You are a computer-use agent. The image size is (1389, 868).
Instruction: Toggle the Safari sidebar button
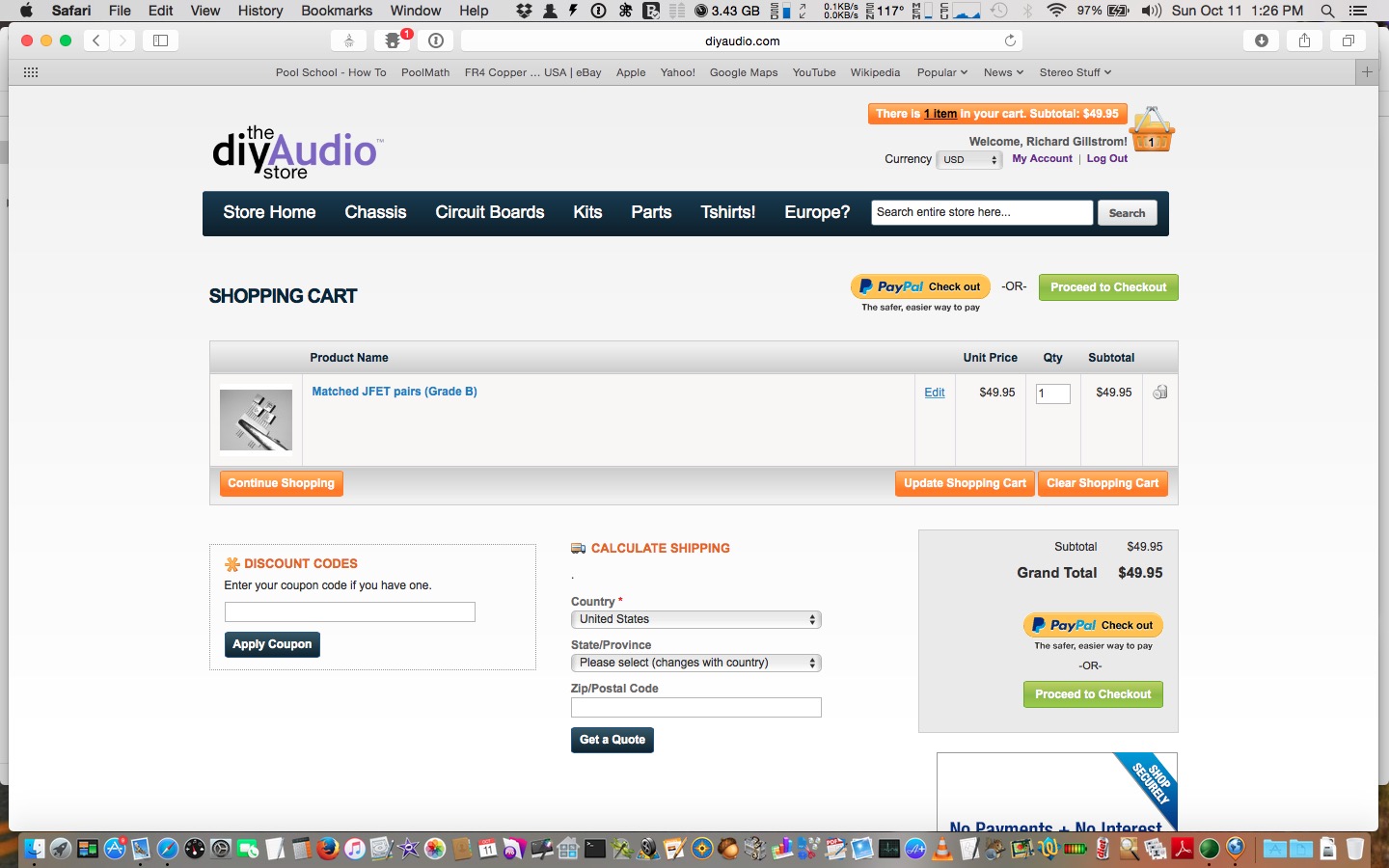point(160,41)
